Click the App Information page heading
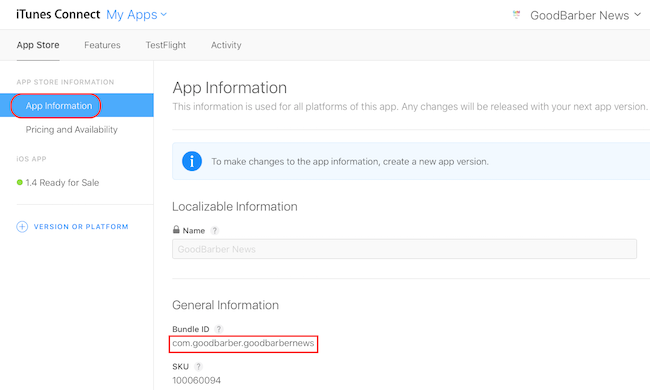Viewport: 650px width, 390px height. (230, 88)
